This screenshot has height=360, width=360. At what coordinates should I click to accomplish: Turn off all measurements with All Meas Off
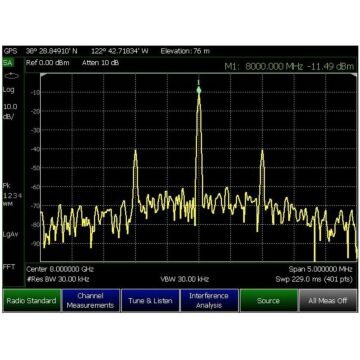point(328,300)
